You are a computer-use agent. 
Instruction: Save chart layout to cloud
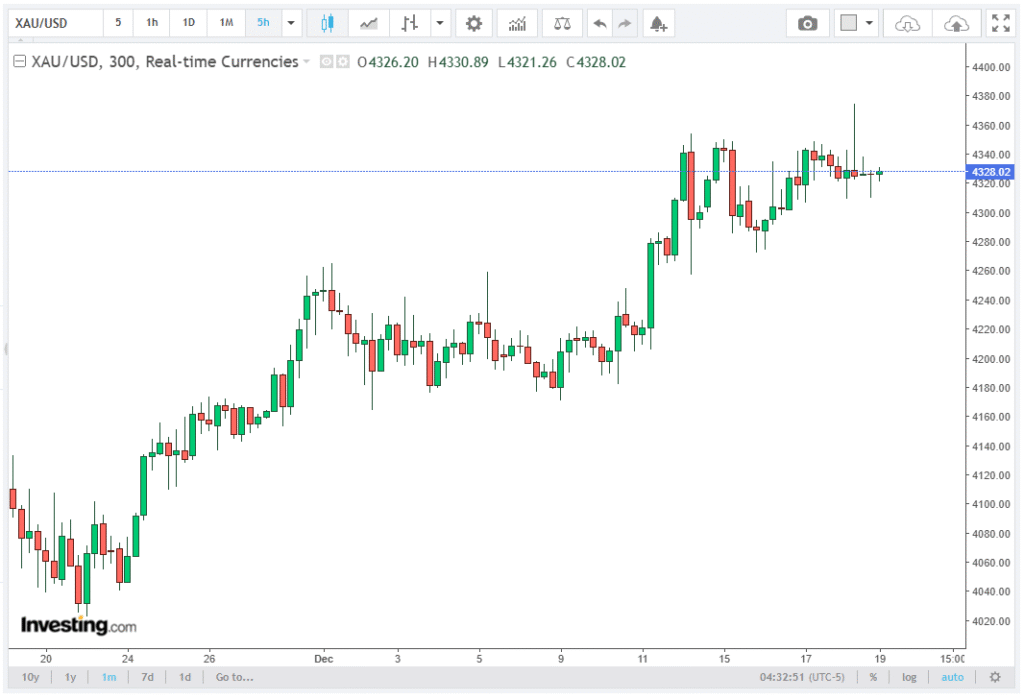pyautogui.click(x=957, y=23)
